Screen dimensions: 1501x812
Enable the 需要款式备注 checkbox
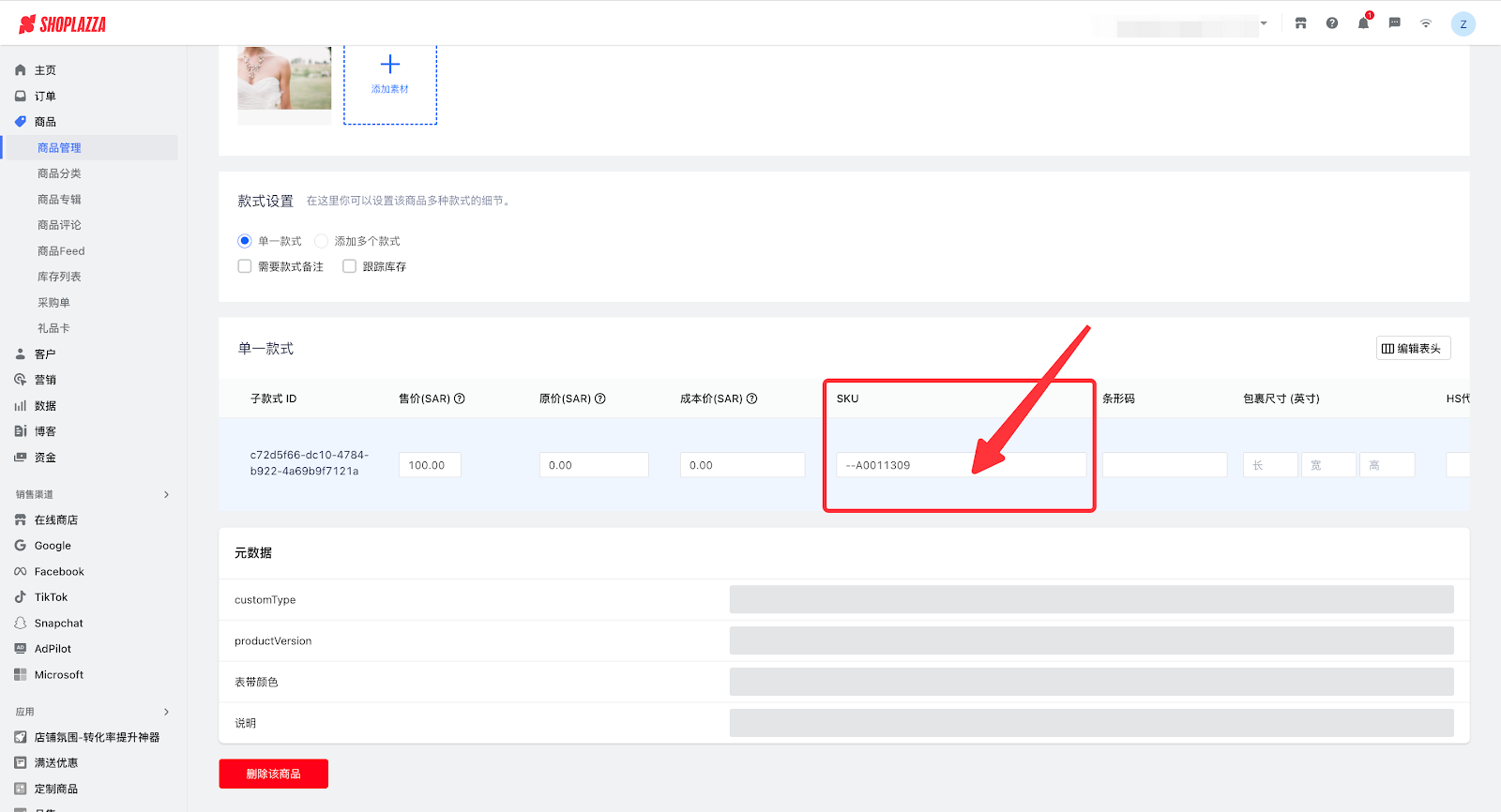click(245, 266)
